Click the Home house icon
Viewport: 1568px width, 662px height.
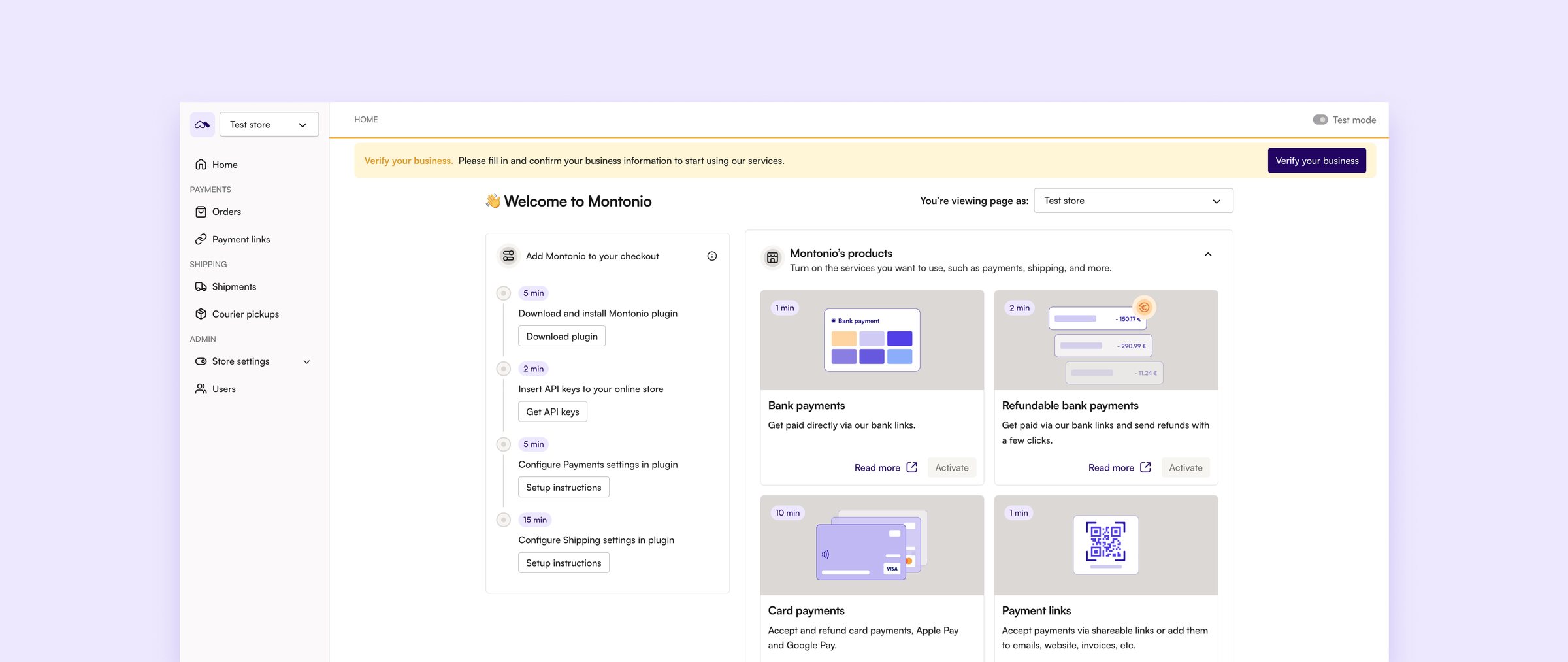[201, 165]
